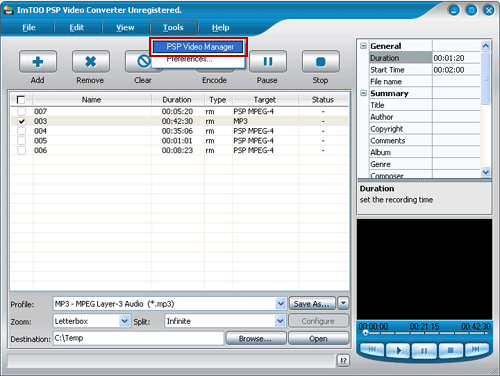Minimize the ImTOO window
The image size is (500, 376).
pos(454,10)
